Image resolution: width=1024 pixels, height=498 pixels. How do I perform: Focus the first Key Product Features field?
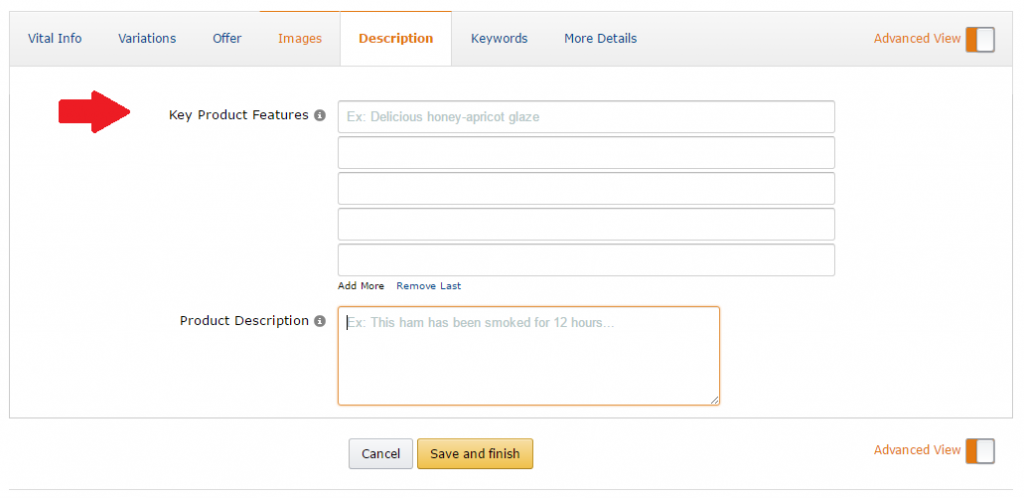[x=586, y=117]
